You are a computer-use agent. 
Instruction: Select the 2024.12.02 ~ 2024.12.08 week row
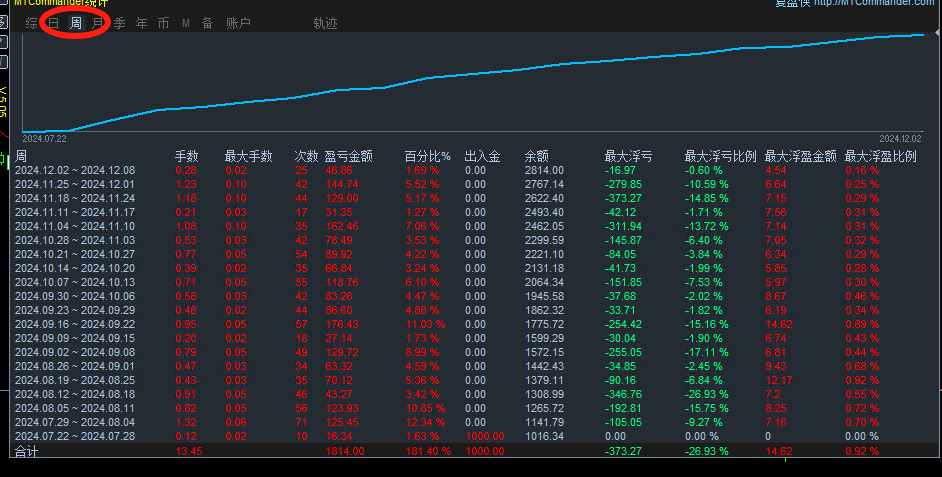[74, 171]
